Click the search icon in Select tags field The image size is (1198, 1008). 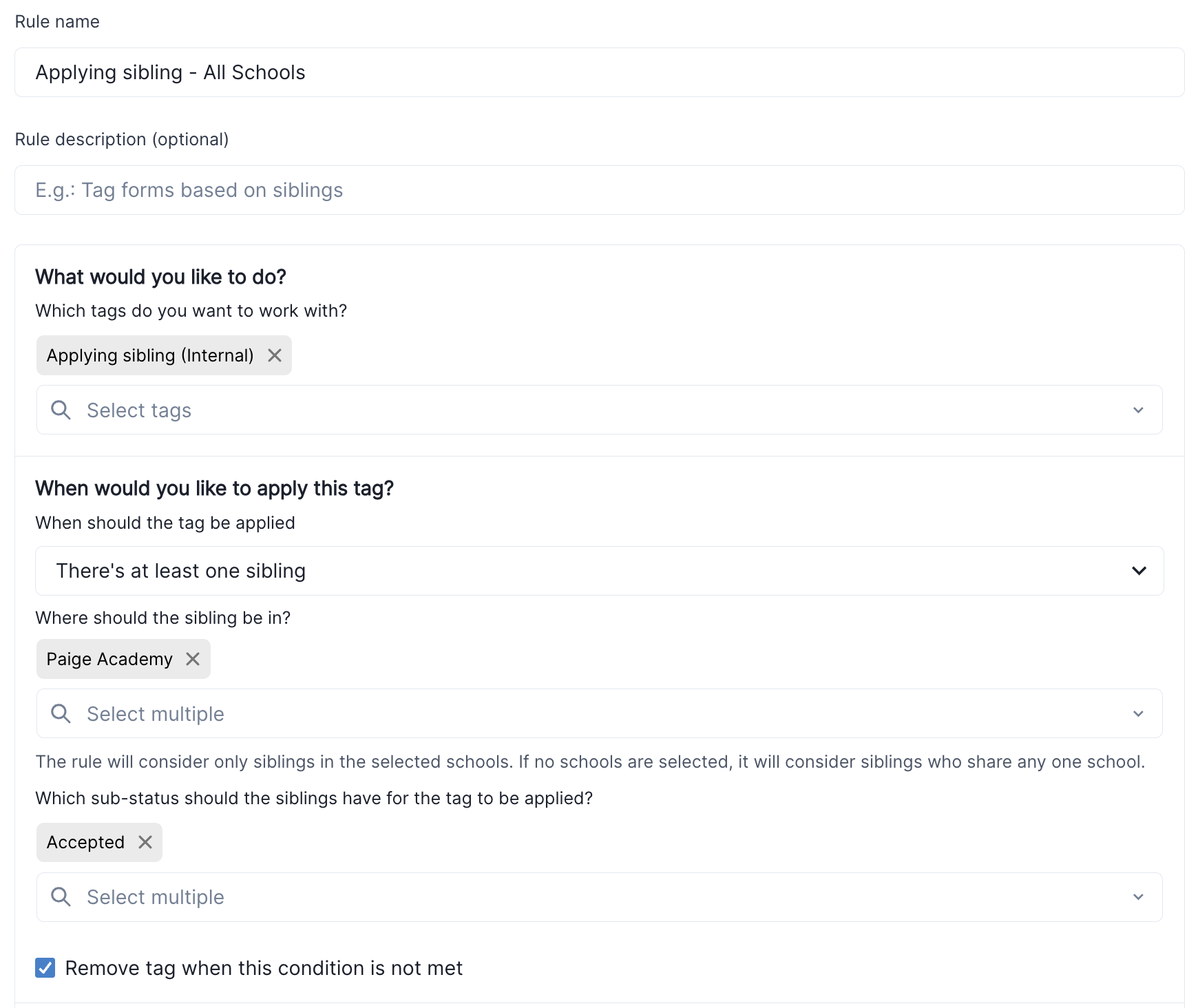click(x=61, y=410)
